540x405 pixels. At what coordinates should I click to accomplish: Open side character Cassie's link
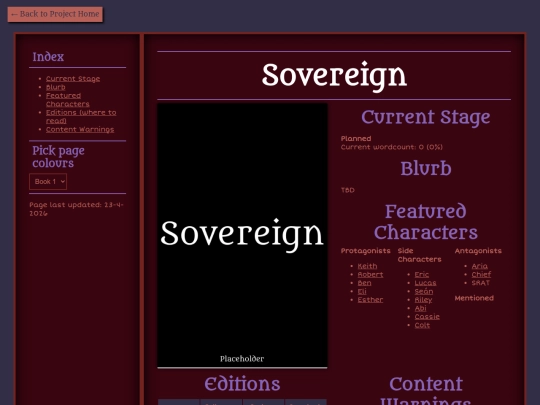pyautogui.click(x=427, y=316)
